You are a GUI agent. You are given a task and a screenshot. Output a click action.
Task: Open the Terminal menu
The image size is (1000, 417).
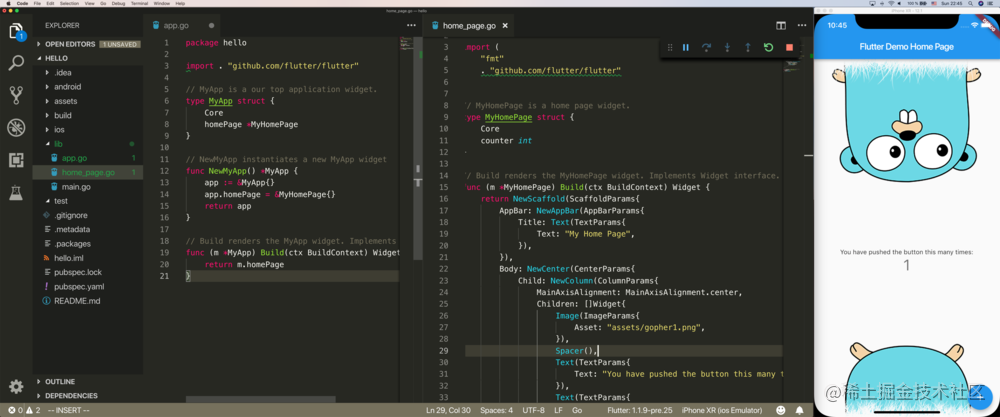pos(140,3)
